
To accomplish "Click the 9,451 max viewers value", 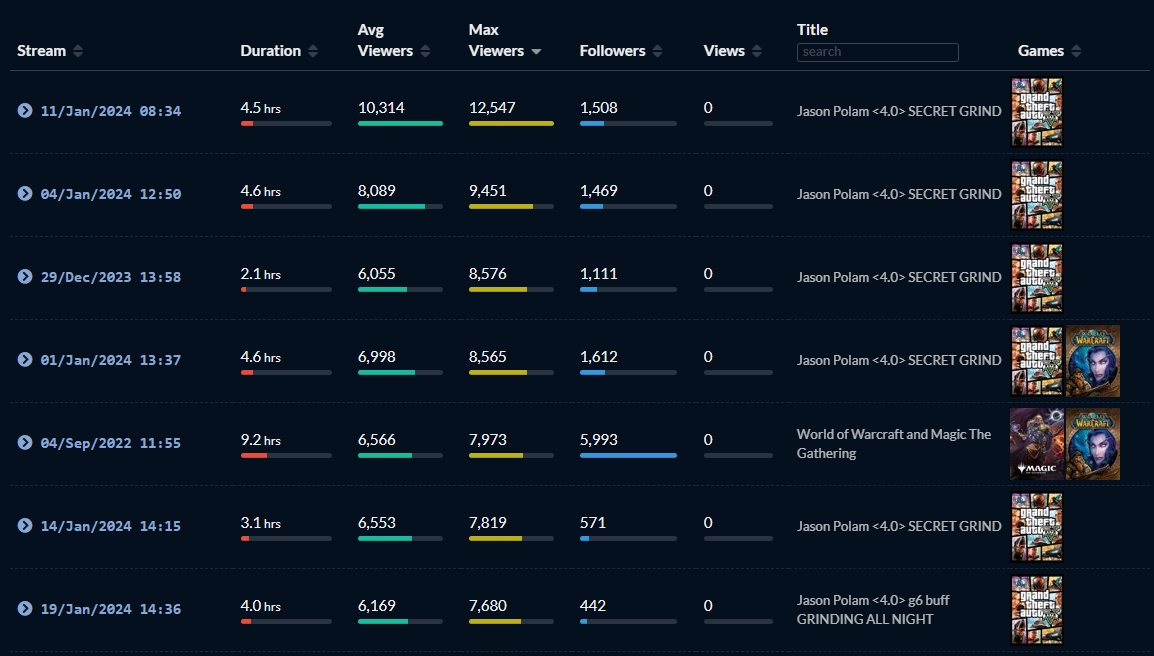I will (x=487, y=191).
